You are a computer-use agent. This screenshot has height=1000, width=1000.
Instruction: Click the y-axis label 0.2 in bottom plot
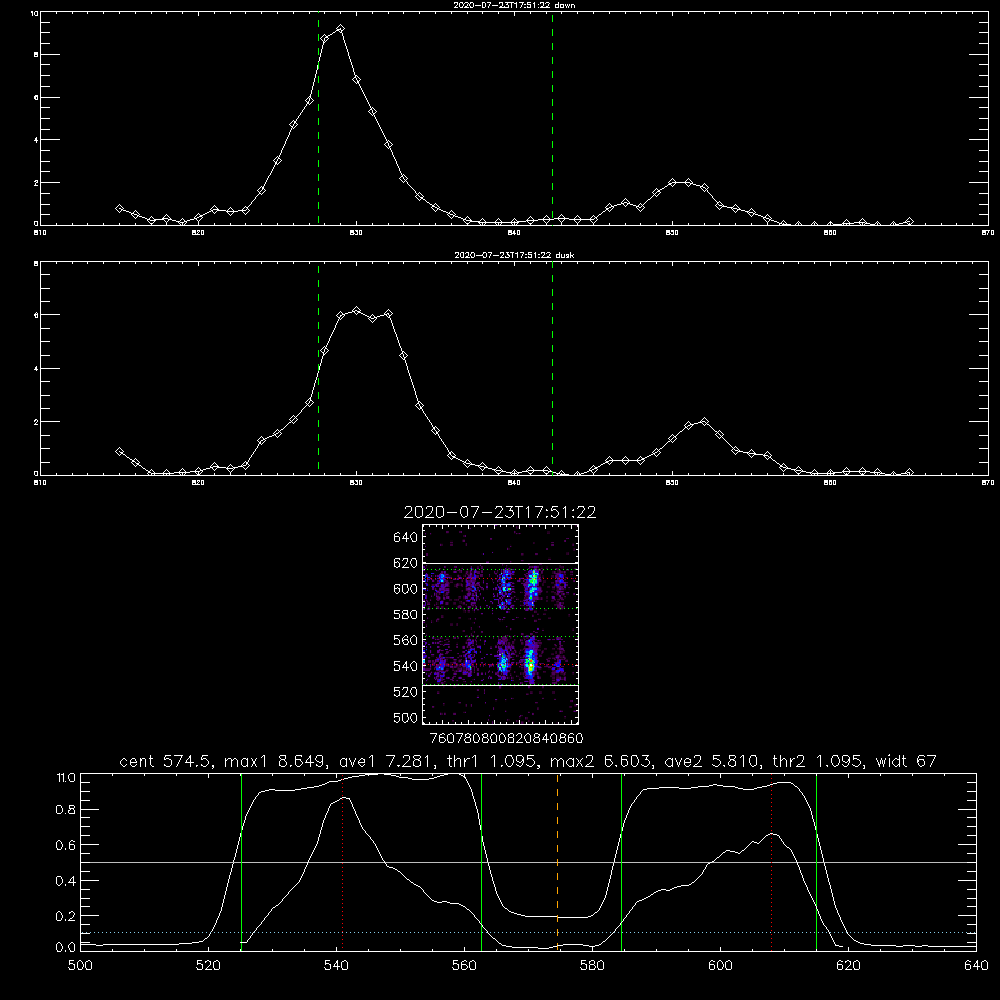pos(66,916)
